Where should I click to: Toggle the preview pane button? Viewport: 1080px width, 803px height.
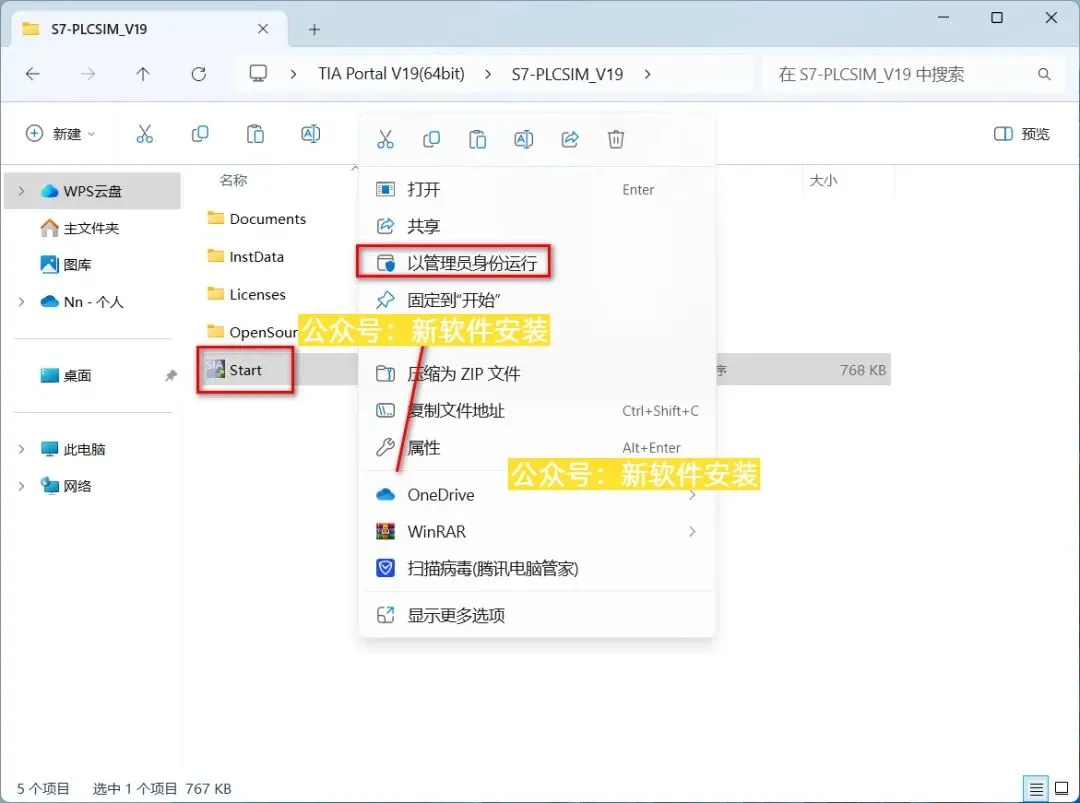click(1021, 134)
